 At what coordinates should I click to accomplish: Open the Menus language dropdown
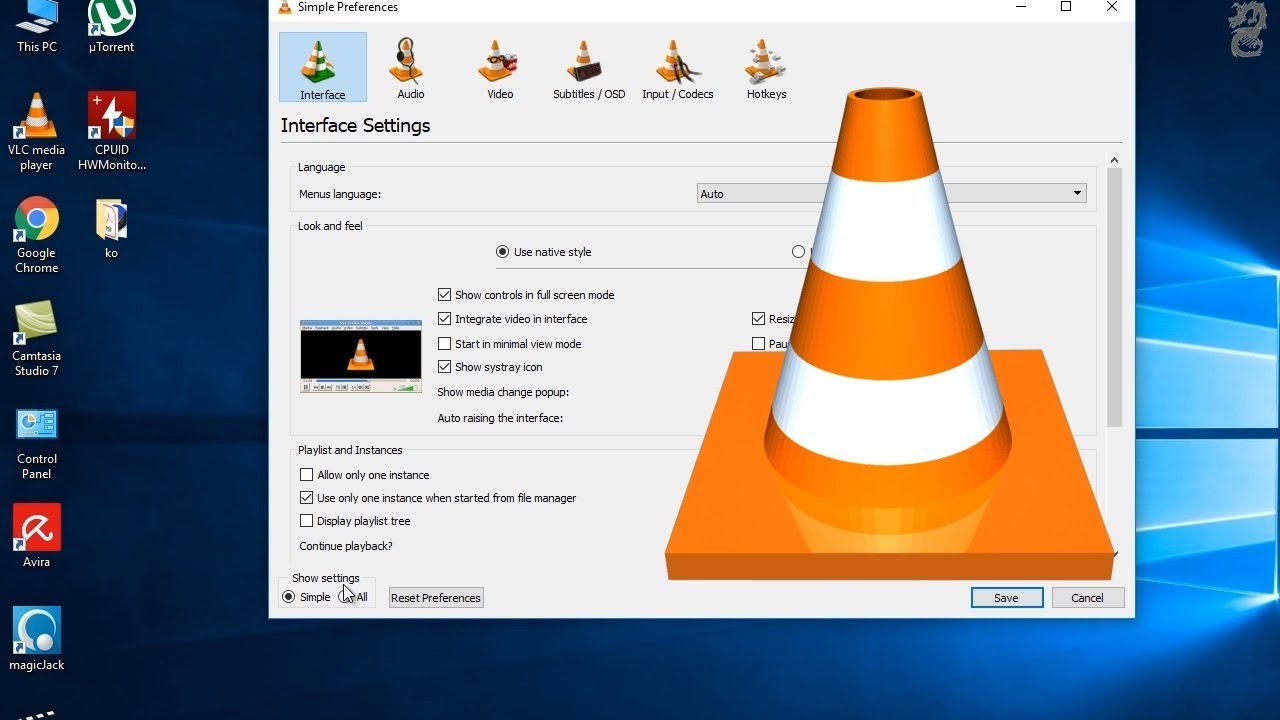point(892,194)
